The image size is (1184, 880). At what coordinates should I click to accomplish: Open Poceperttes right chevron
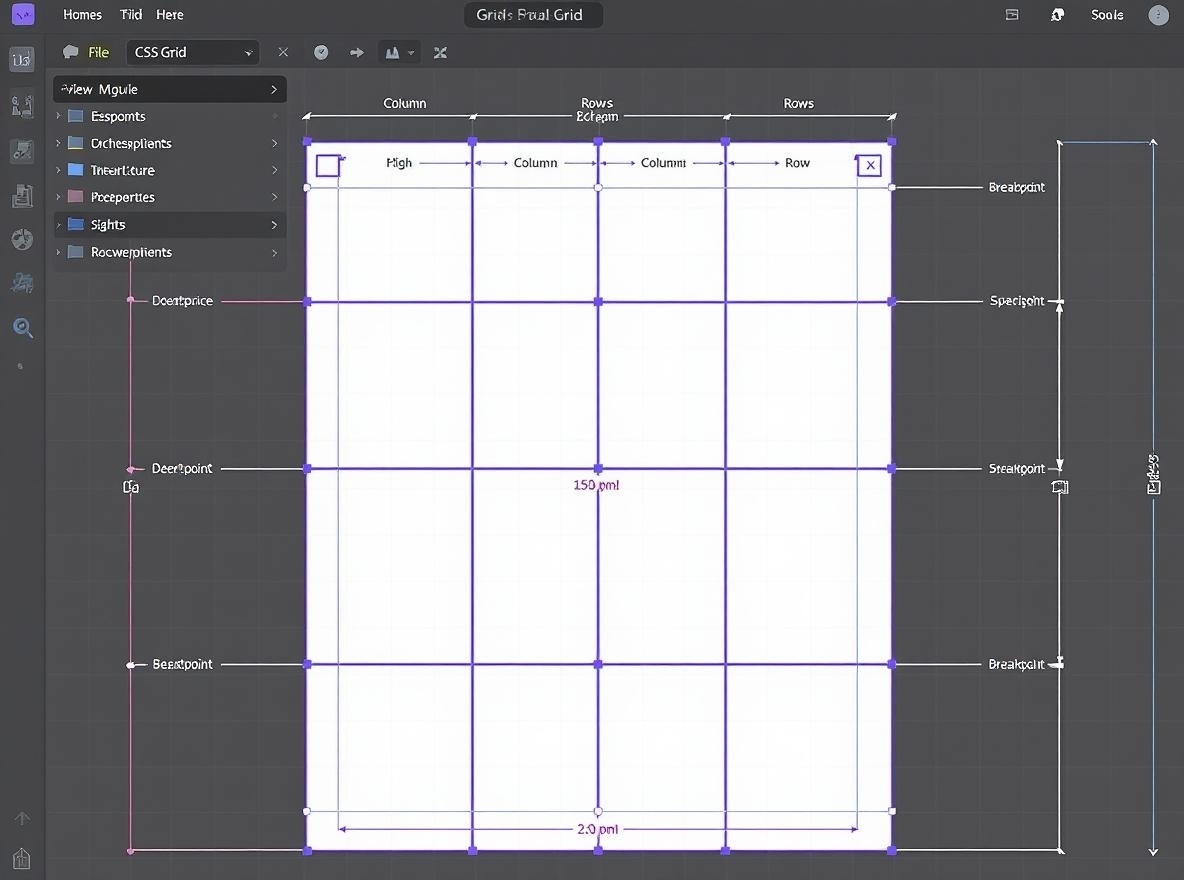pyautogui.click(x=275, y=196)
